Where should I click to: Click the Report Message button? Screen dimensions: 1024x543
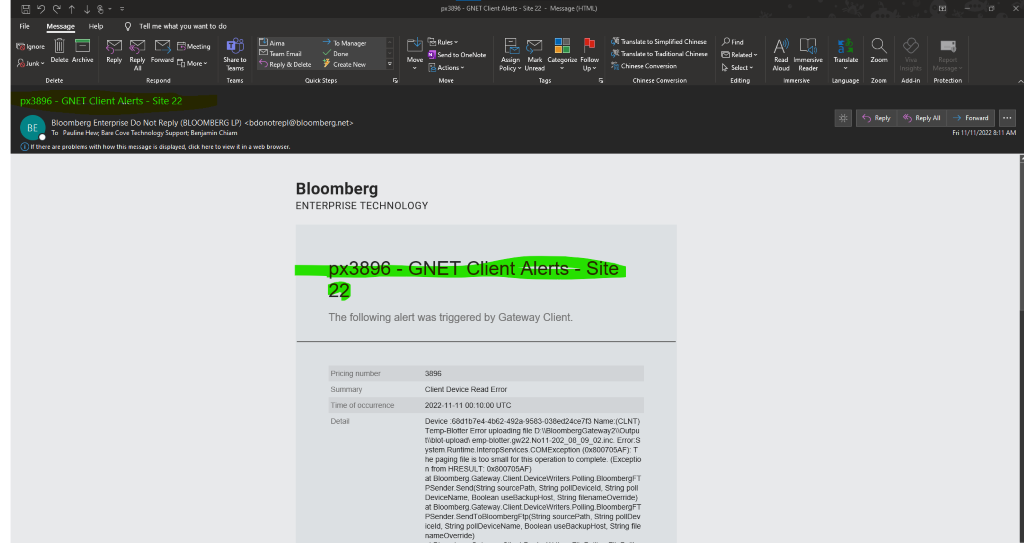click(x=948, y=54)
